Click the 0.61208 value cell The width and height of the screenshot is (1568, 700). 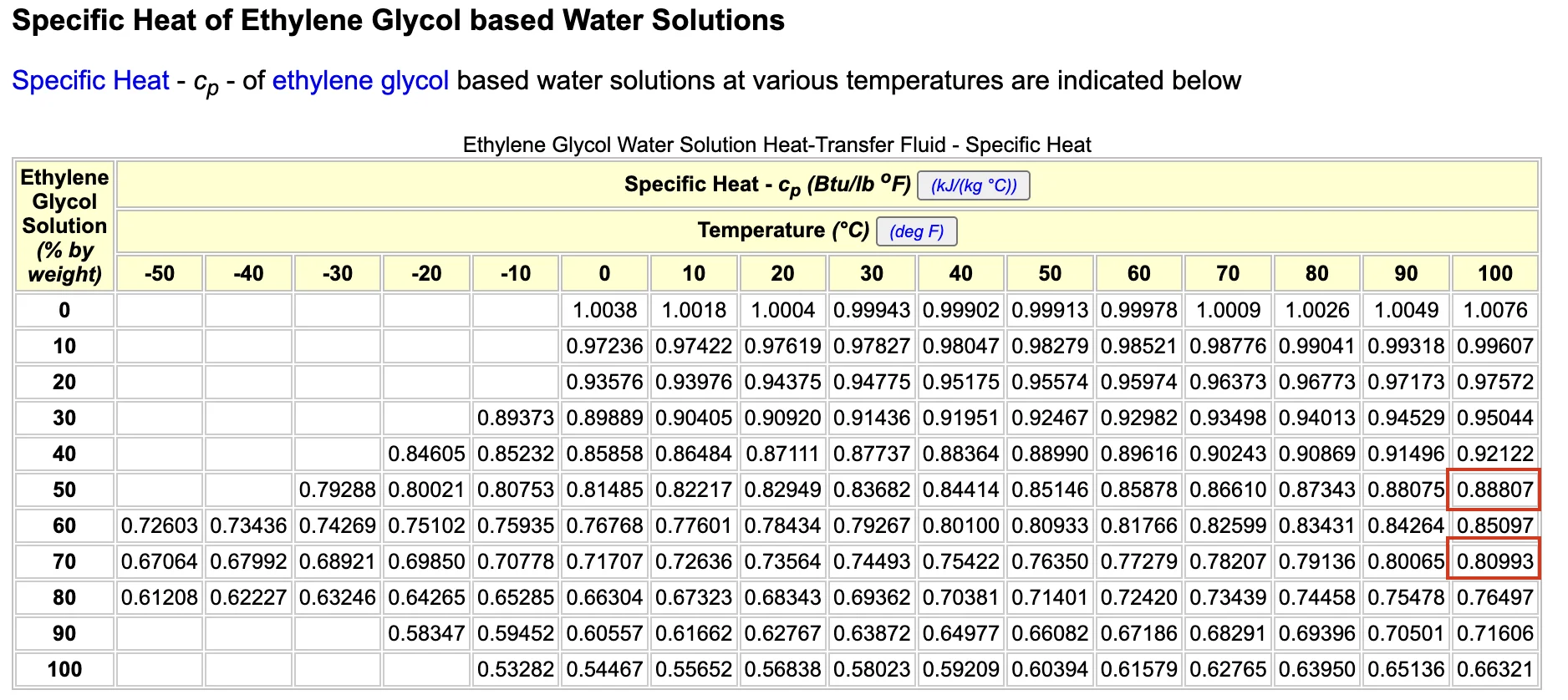[160, 598]
